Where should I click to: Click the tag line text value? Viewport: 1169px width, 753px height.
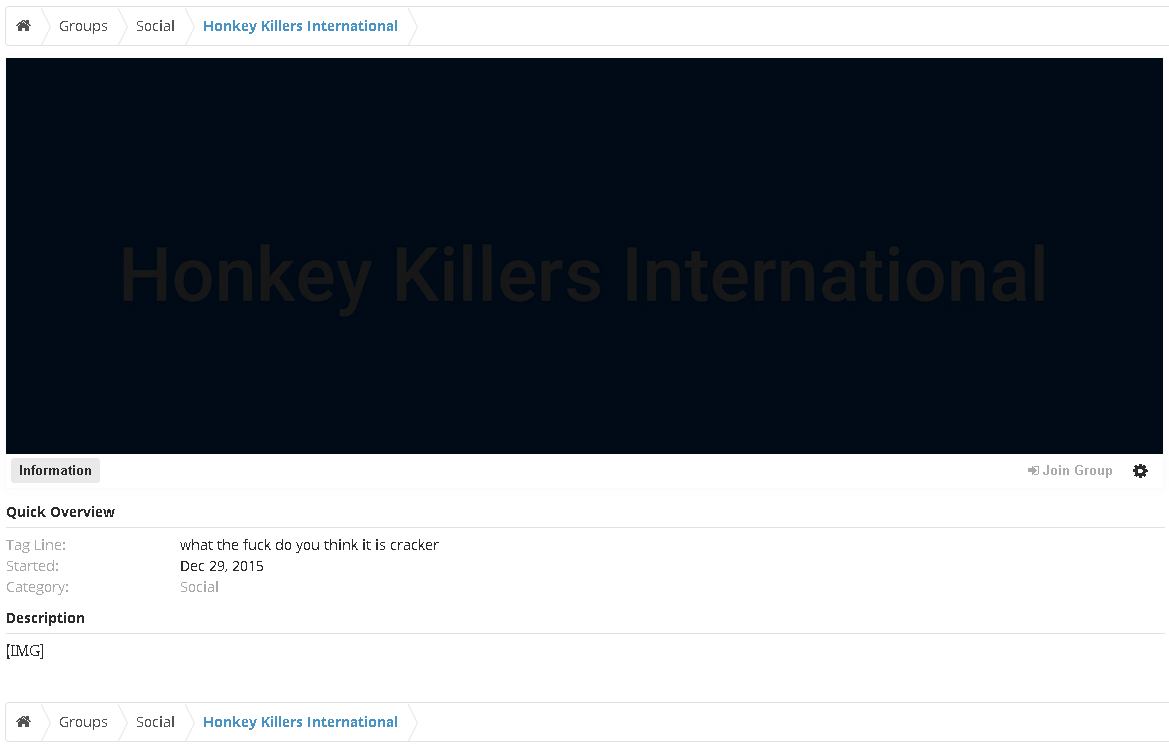(309, 545)
